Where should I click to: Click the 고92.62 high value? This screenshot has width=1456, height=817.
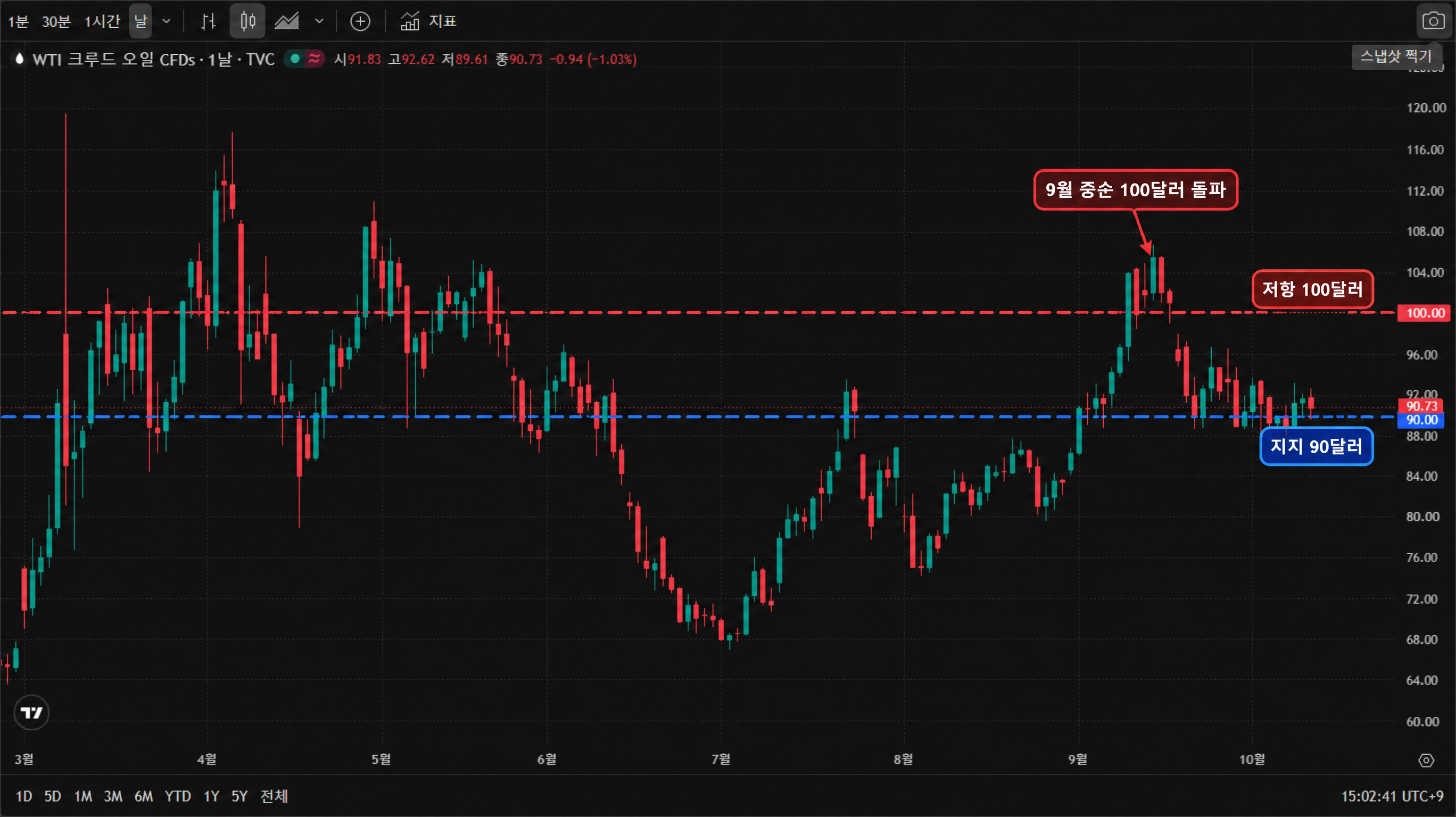(411, 60)
